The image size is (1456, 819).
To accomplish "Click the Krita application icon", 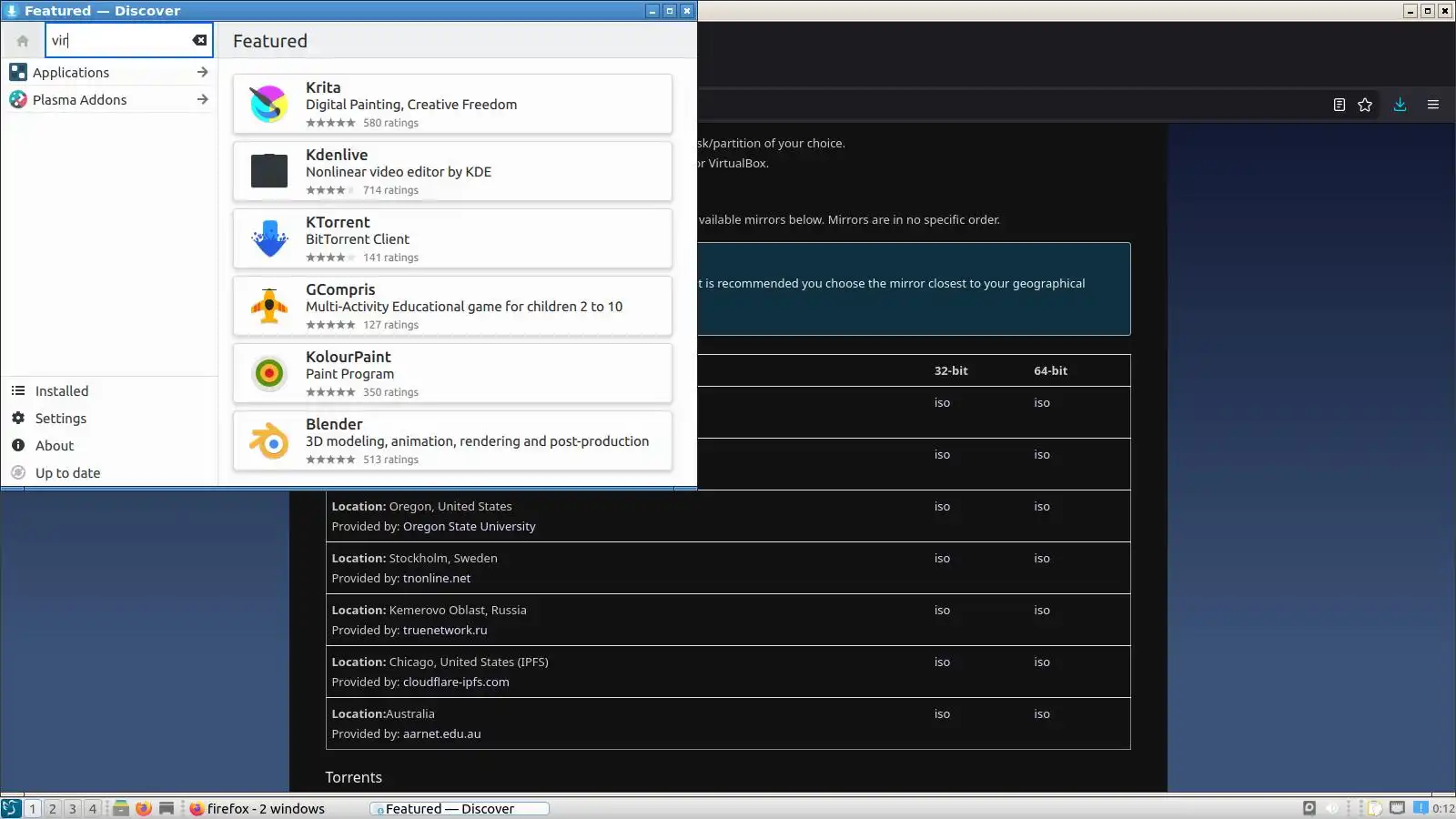I will coord(269,104).
